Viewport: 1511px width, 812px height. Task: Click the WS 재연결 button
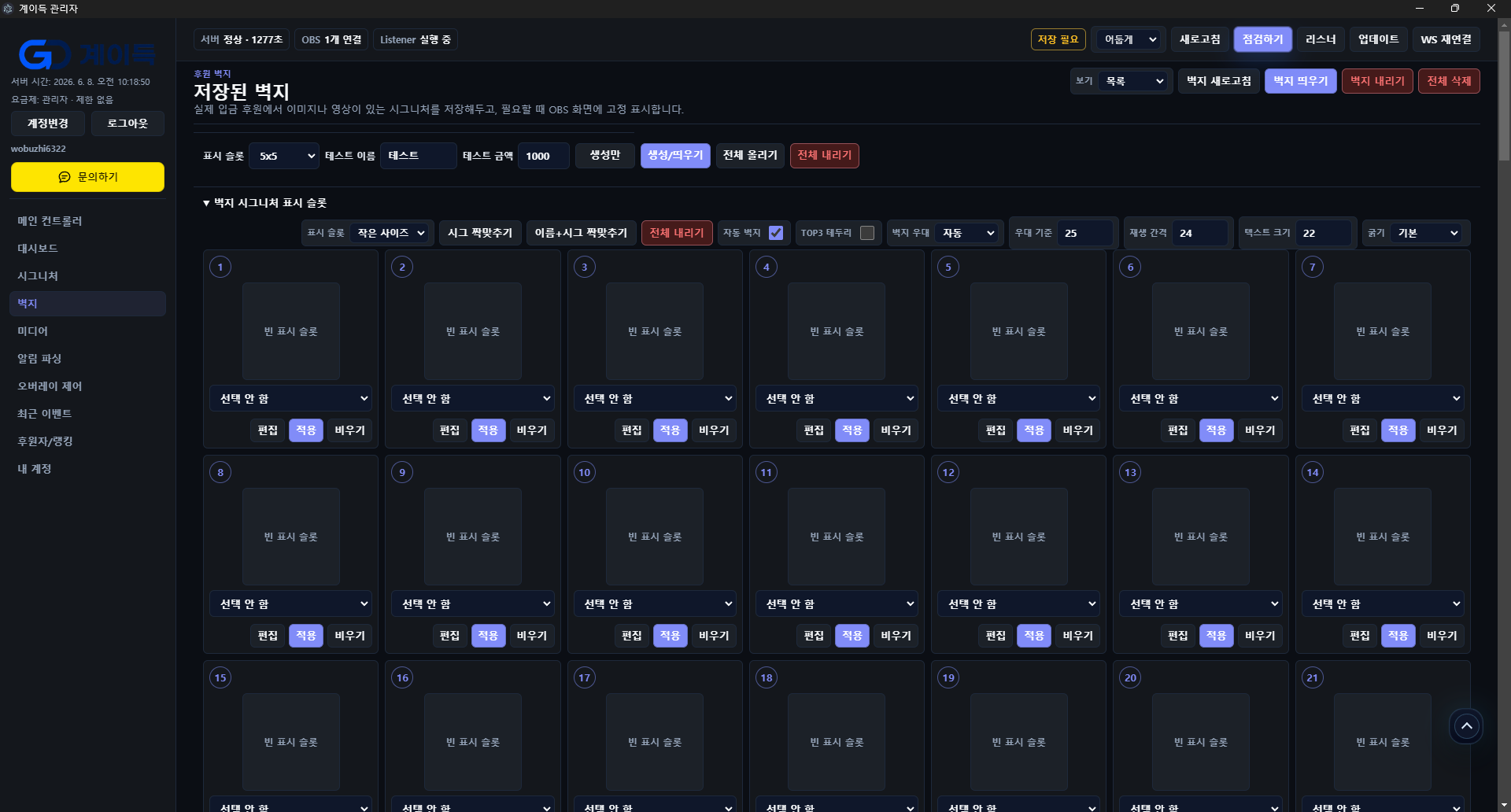(1446, 39)
